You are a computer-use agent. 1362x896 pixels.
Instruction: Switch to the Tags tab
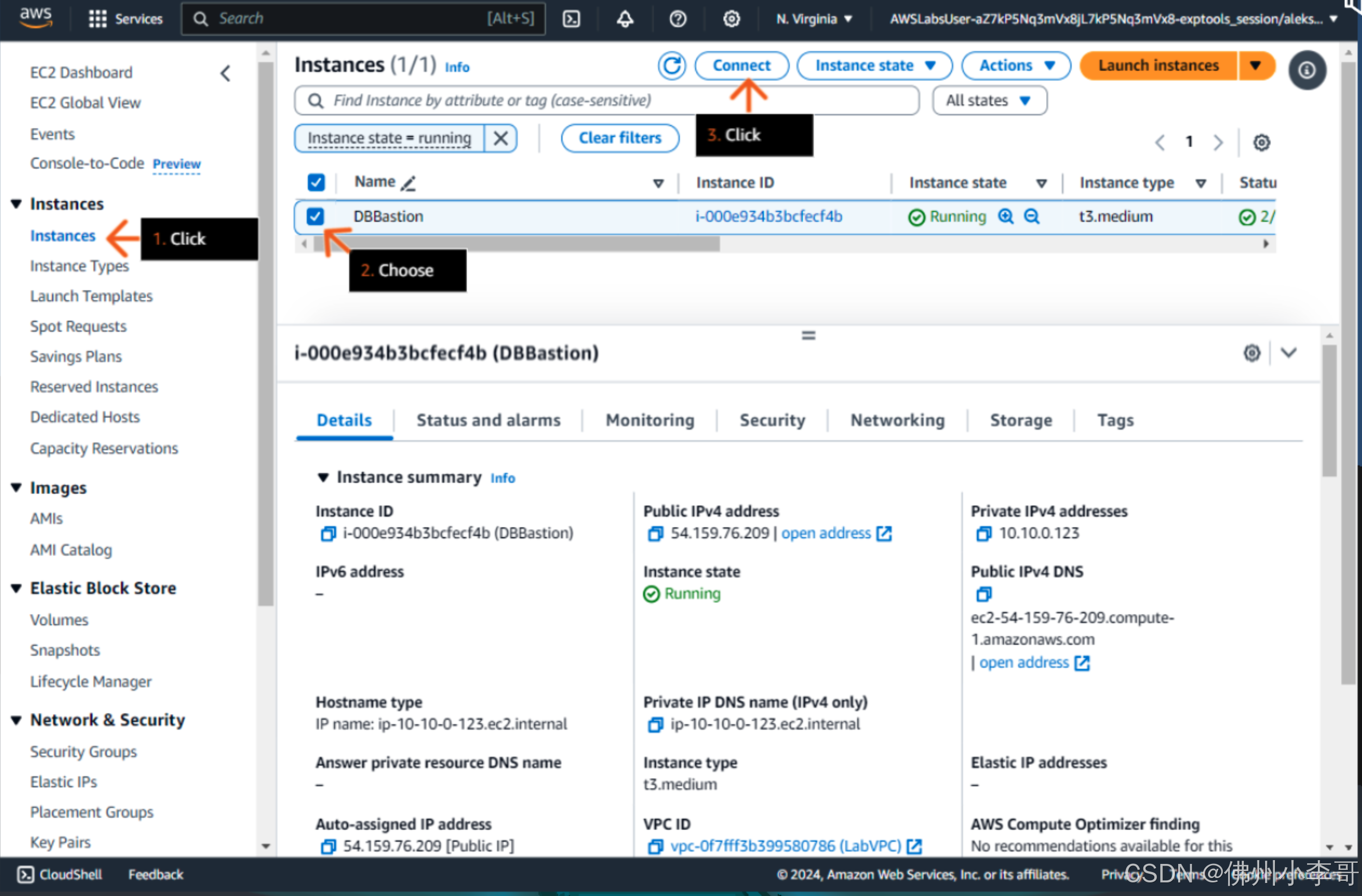1115,420
